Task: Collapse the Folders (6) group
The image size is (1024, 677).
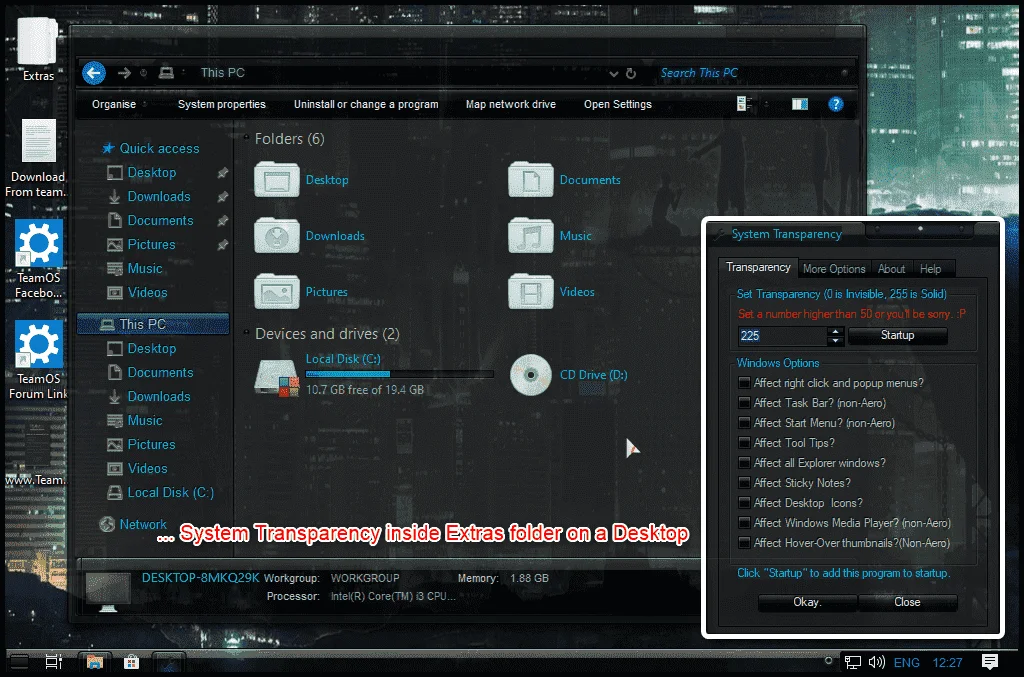Action: (247, 138)
